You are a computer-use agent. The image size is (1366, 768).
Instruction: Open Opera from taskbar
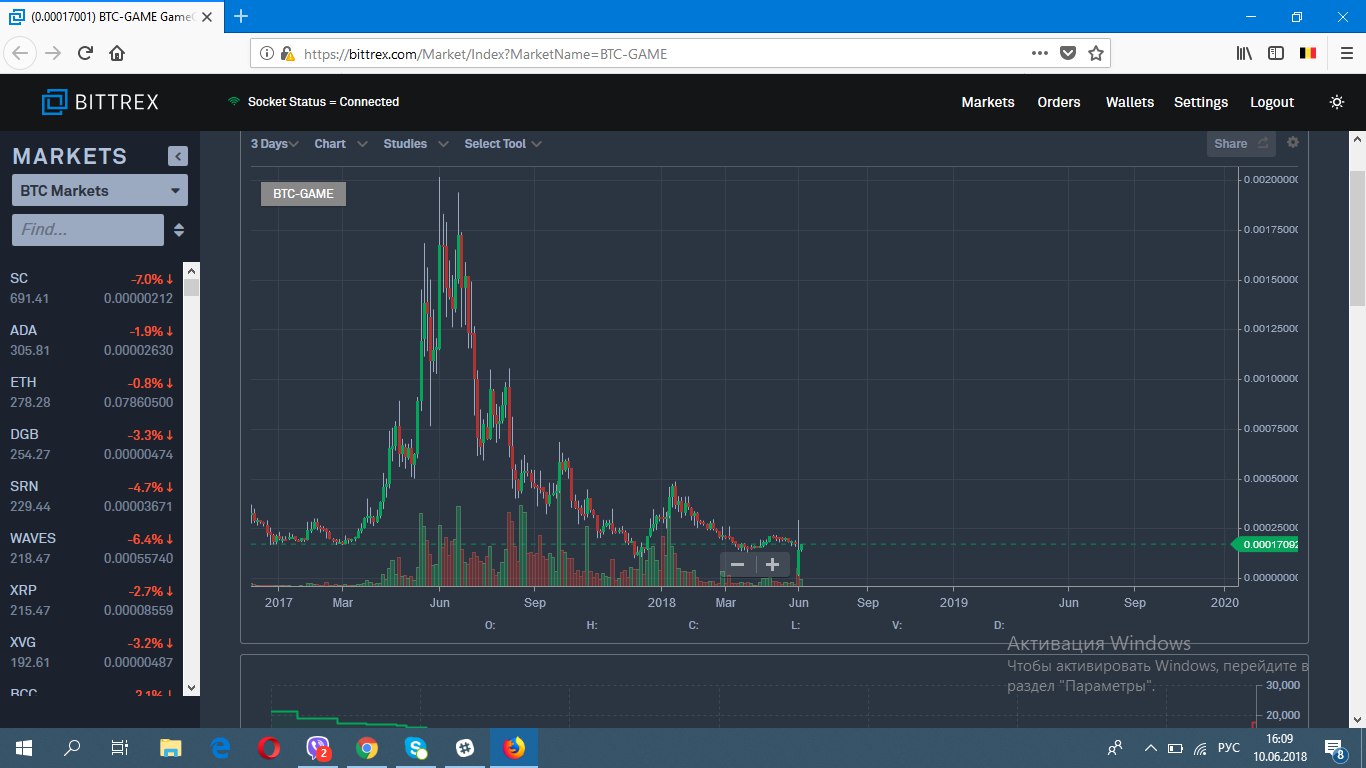point(268,747)
